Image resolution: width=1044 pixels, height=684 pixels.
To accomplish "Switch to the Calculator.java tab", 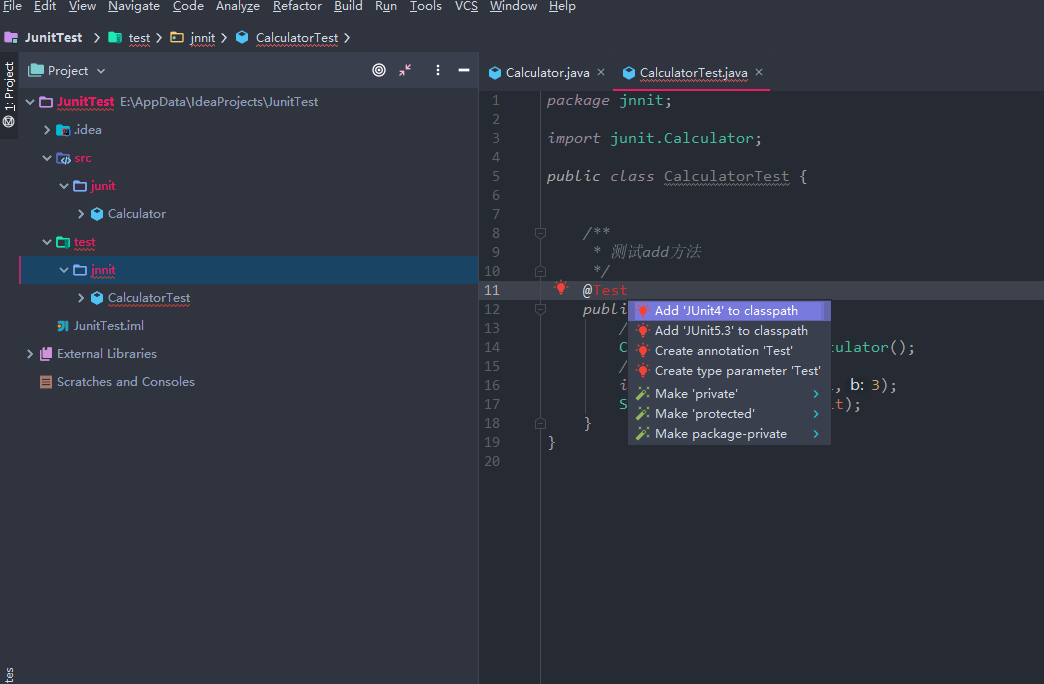I will click(546, 72).
